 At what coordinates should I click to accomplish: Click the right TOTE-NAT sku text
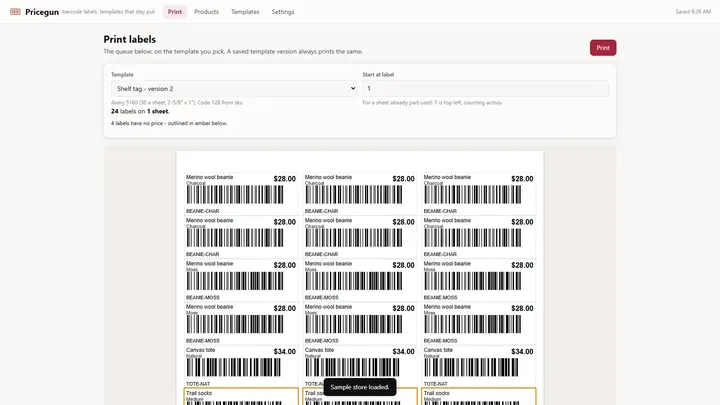pos(435,384)
